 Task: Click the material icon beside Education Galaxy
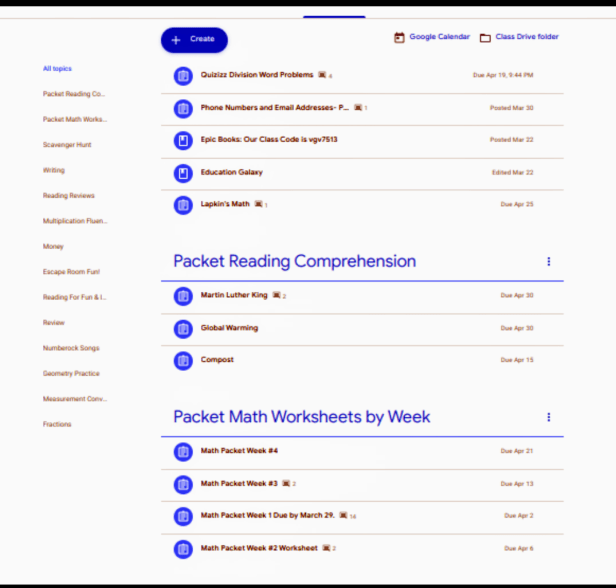(183, 173)
